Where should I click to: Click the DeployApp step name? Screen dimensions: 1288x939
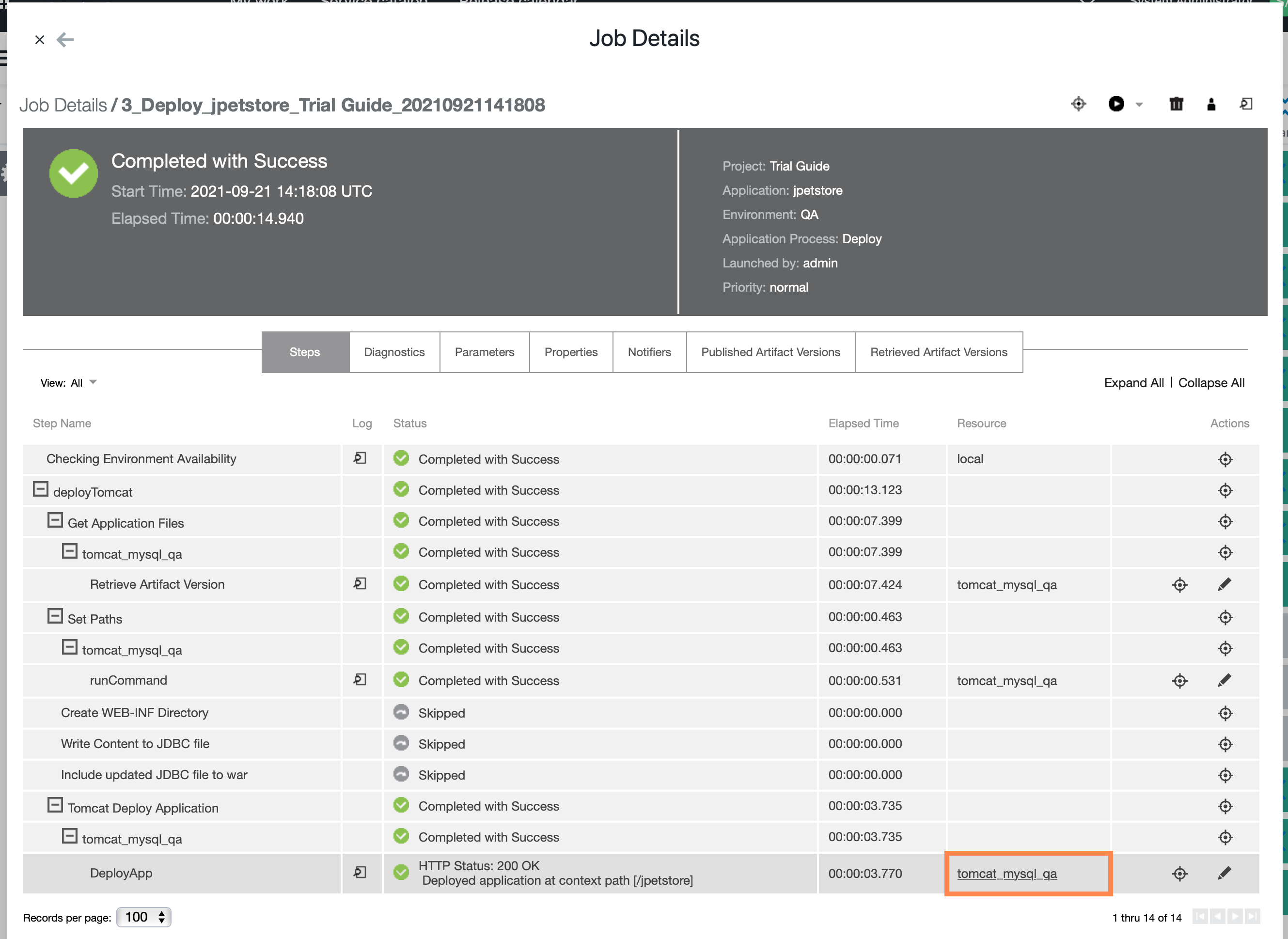(x=121, y=873)
